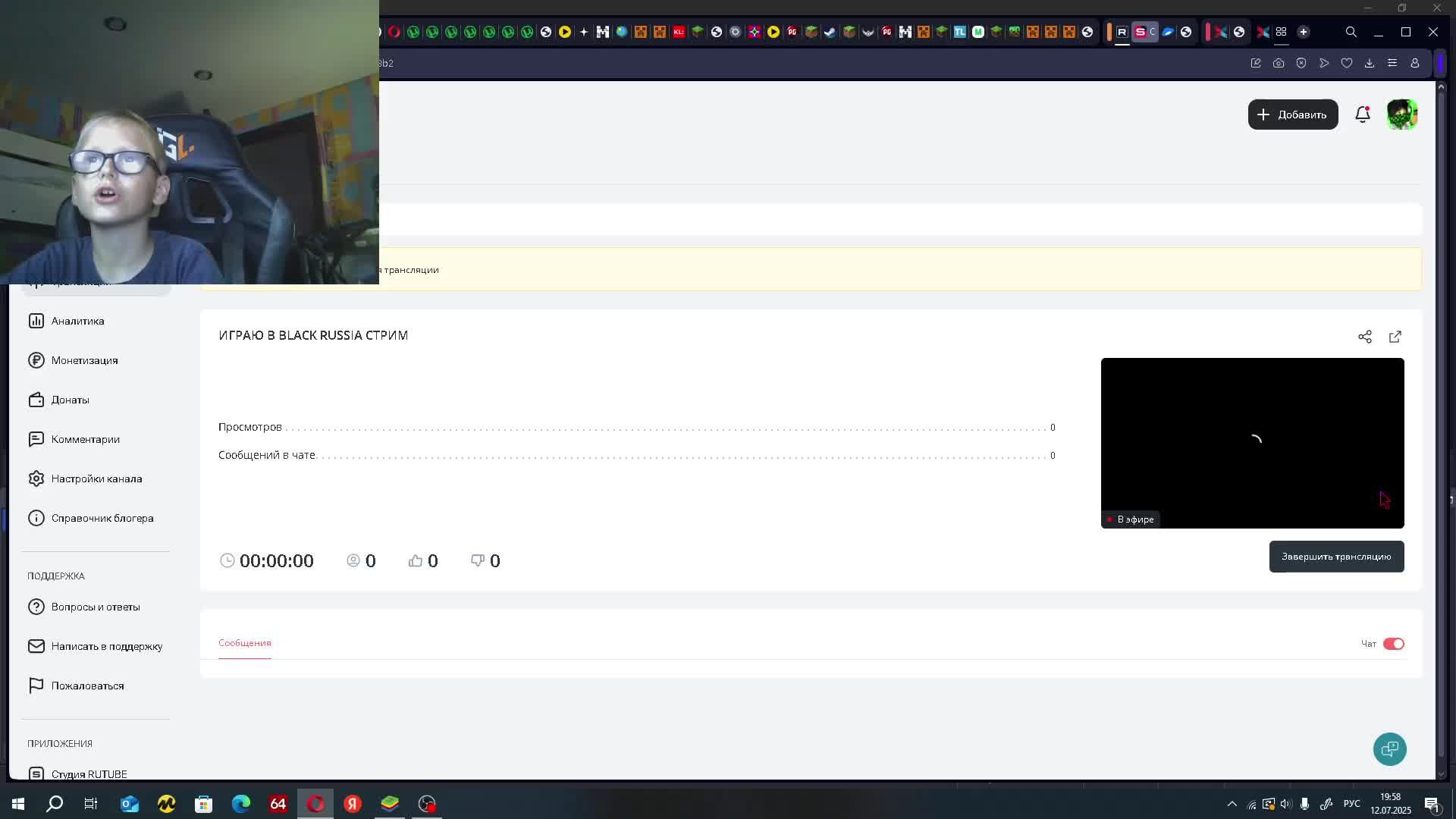
Task: Open browser tab search magnifier
Action: (x=1351, y=32)
